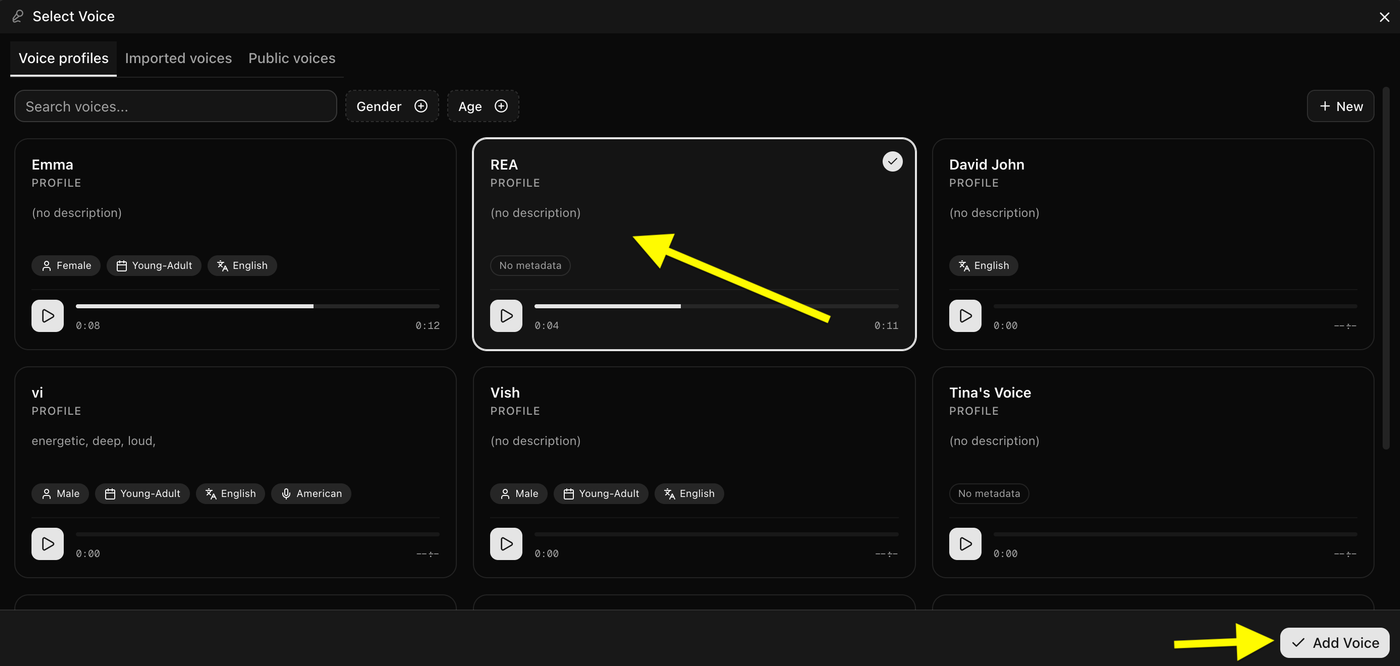The height and width of the screenshot is (666, 1400).
Task: Click American accent tag on vi card
Action: (311, 493)
